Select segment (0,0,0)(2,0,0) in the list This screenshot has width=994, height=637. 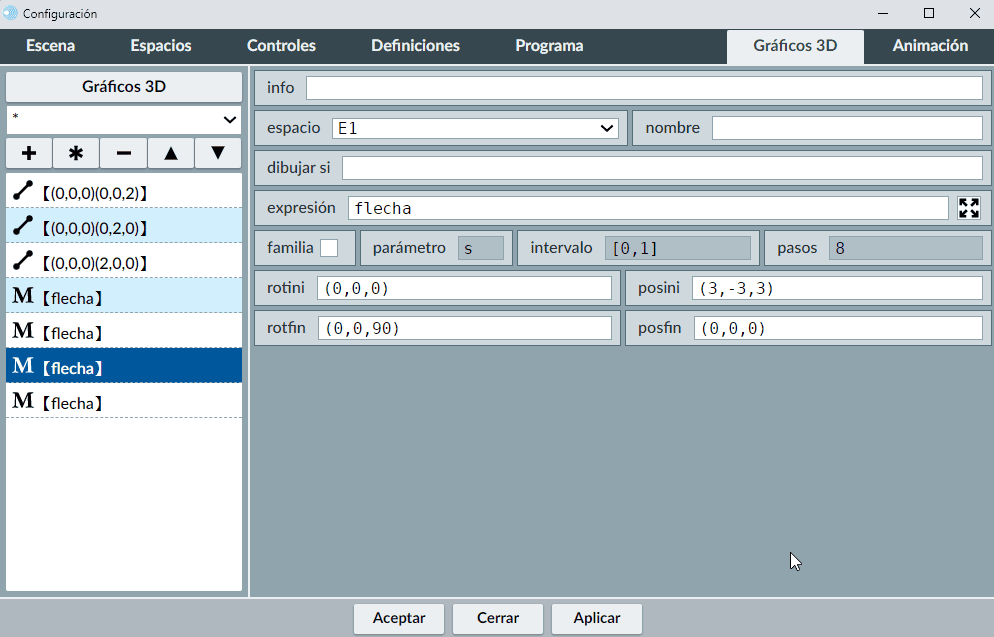point(124,262)
